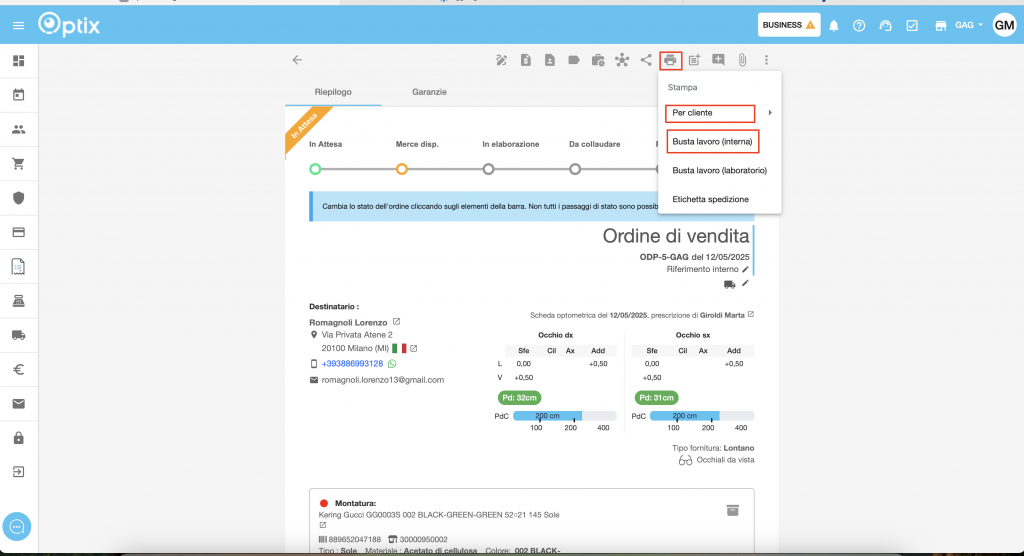Go back using the left arrow

click(x=297, y=60)
